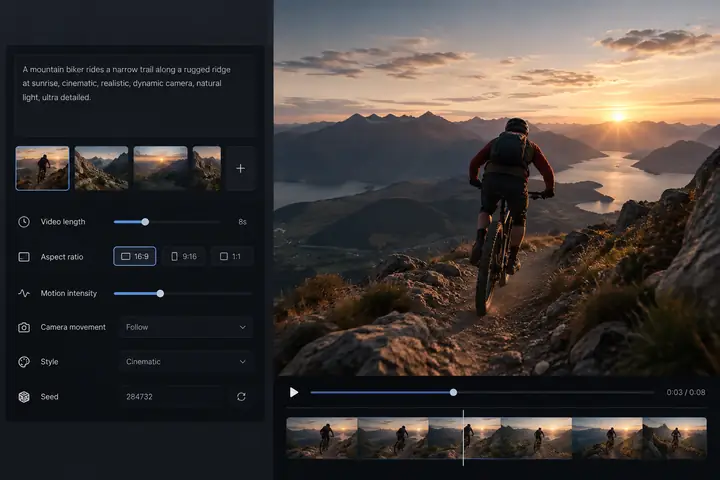
Task: Select the second rocky ridge thumbnail
Action: tap(101, 168)
